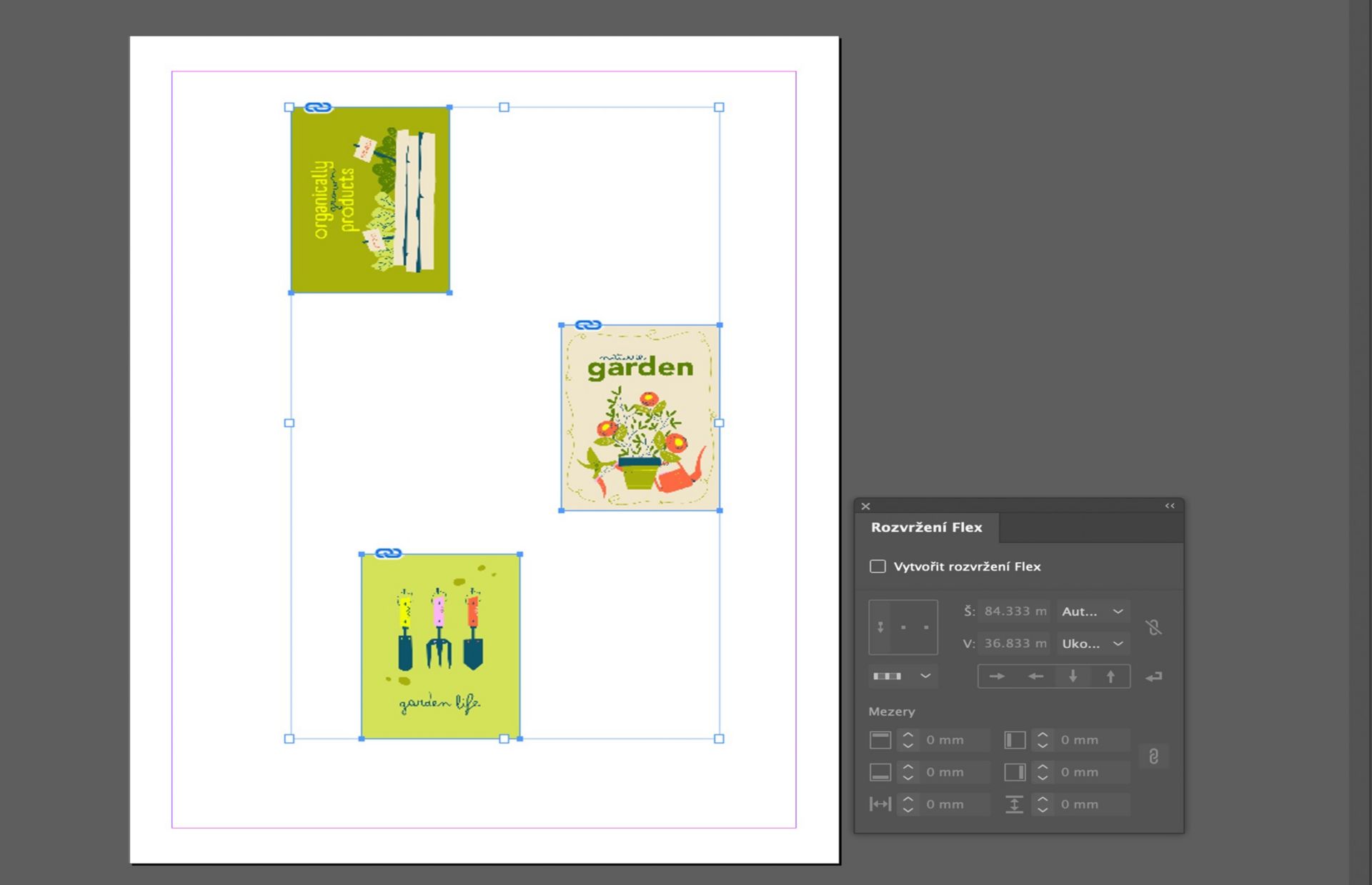Open the width Aut... dropdown
Screen dimensions: 1372x885
click(x=1093, y=611)
